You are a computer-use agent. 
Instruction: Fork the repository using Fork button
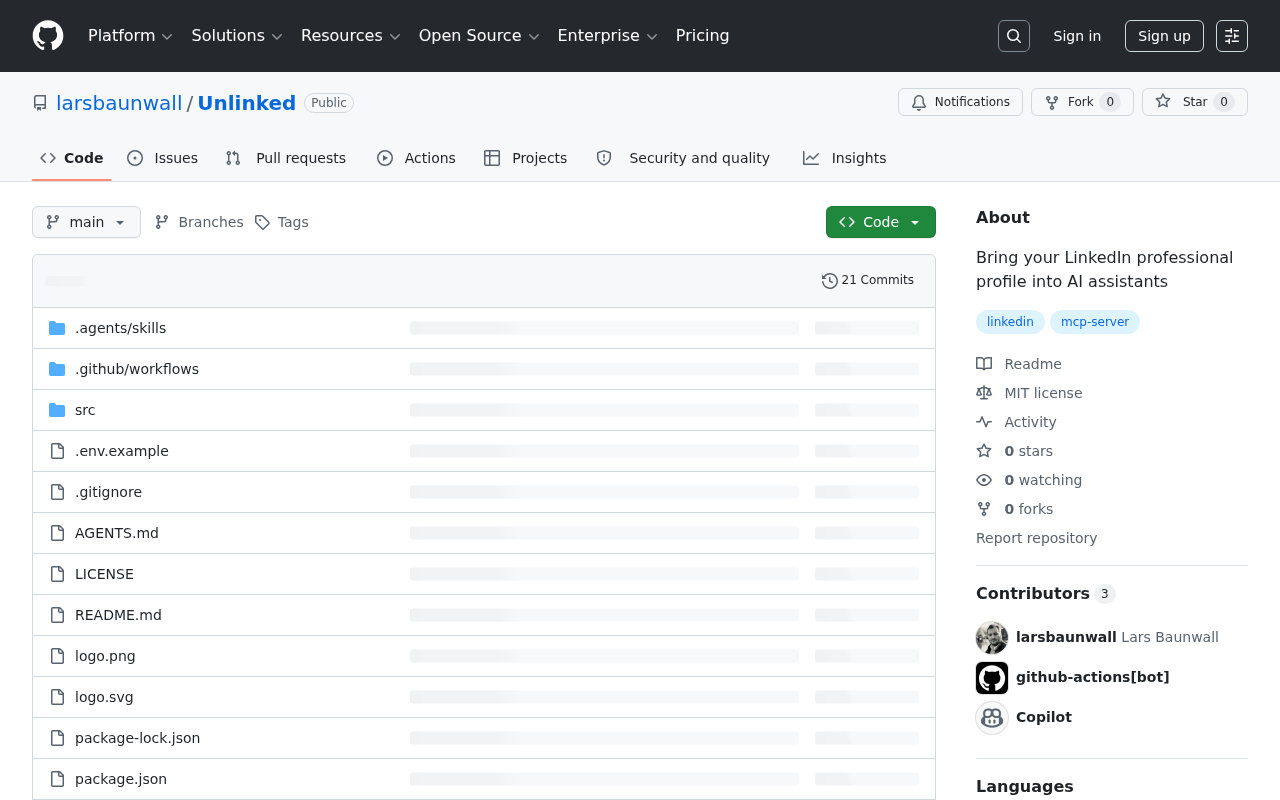coord(1082,102)
